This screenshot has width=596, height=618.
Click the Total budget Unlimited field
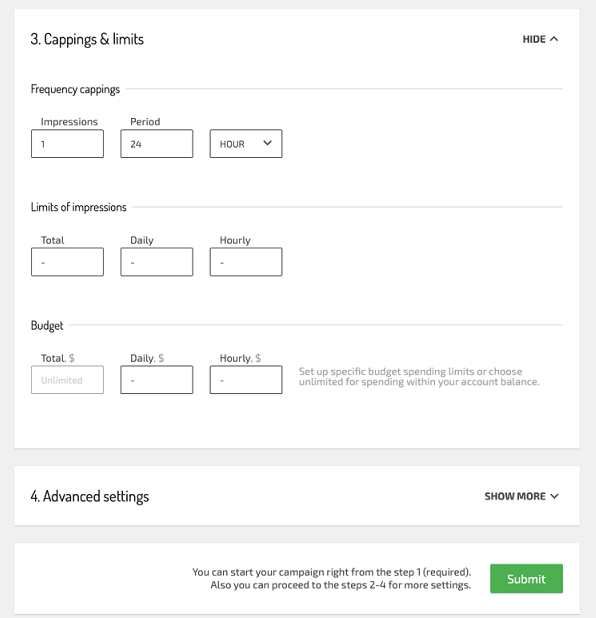click(x=67, y=380)
